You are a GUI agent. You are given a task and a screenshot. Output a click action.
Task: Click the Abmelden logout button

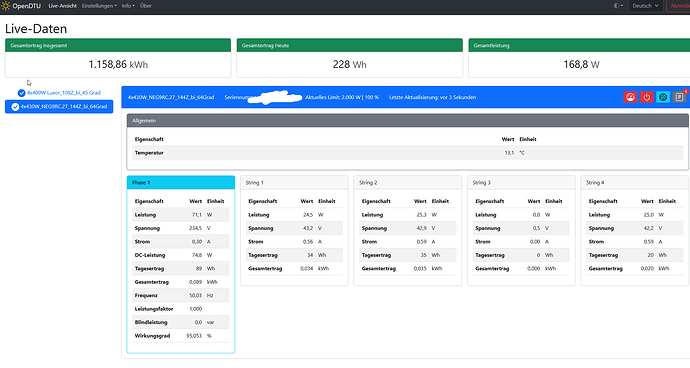click(678, 6)
